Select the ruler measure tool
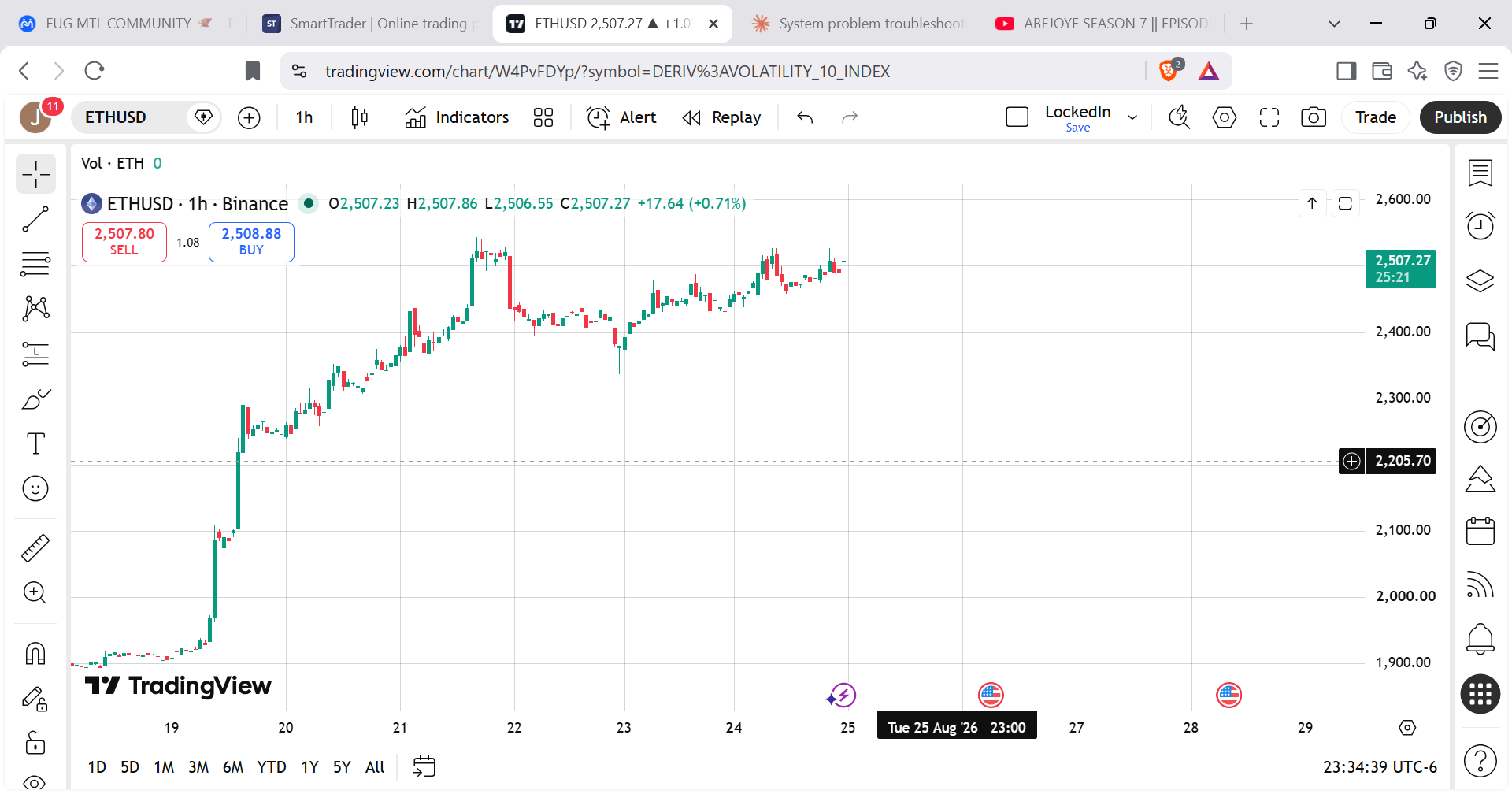The image size is (1512, 794). point(35,547)
